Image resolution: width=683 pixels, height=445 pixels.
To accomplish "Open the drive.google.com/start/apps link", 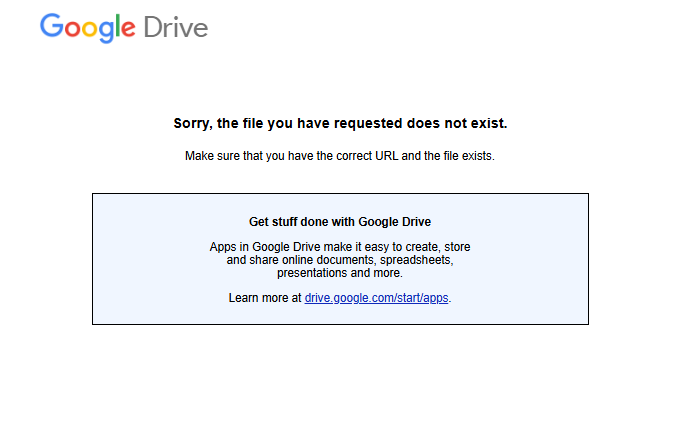I will (x=376, y=298).
